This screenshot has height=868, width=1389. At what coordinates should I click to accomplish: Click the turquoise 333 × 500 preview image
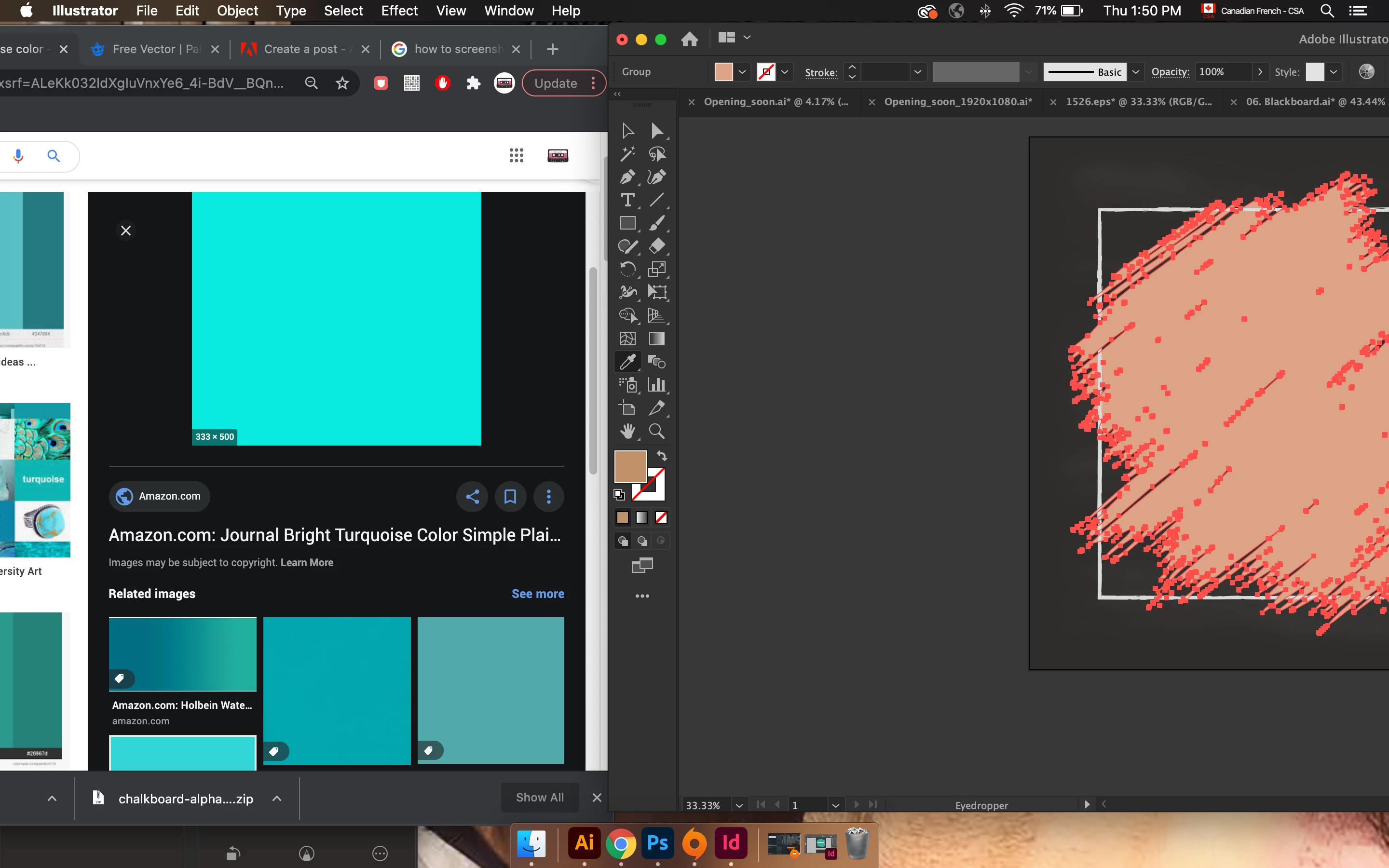tap(336, 318)
